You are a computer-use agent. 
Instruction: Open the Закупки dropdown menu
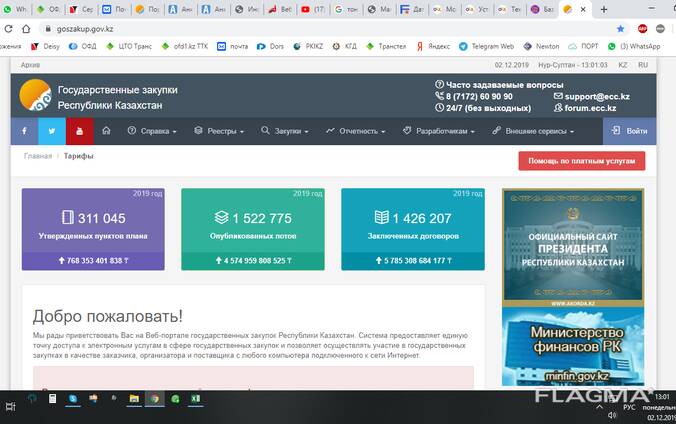285,131
